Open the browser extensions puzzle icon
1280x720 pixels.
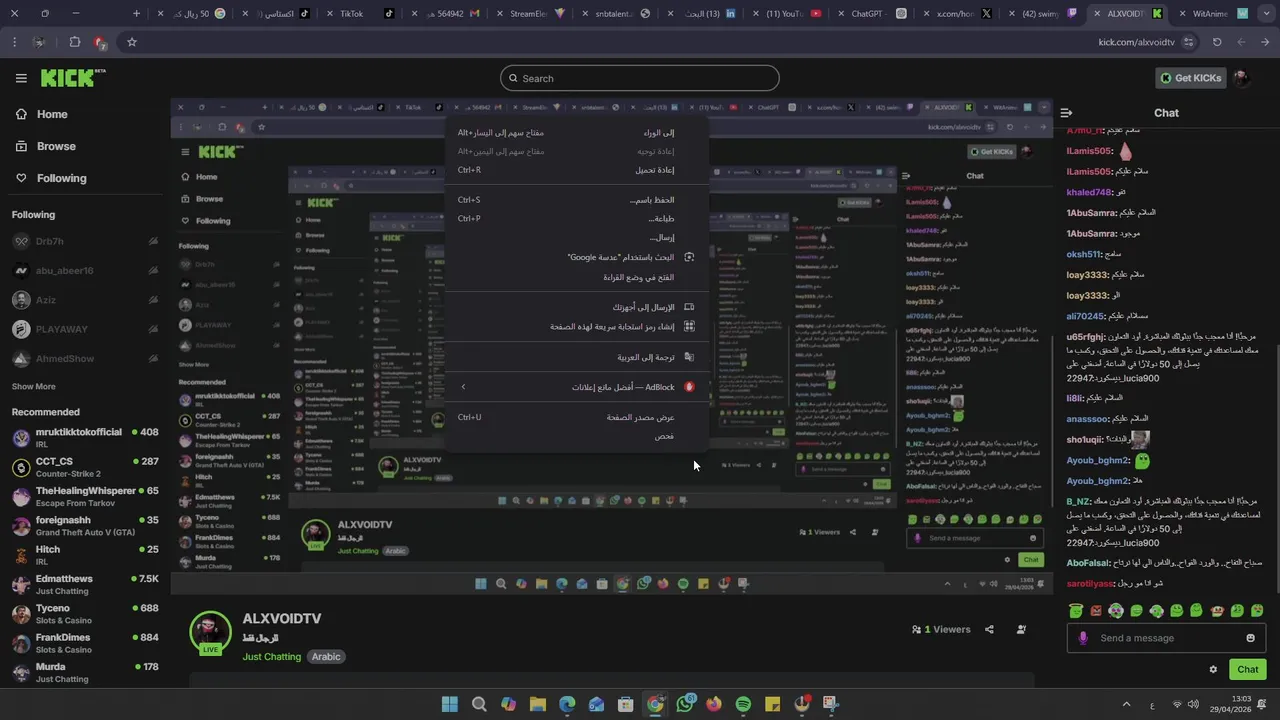point(75,42)
